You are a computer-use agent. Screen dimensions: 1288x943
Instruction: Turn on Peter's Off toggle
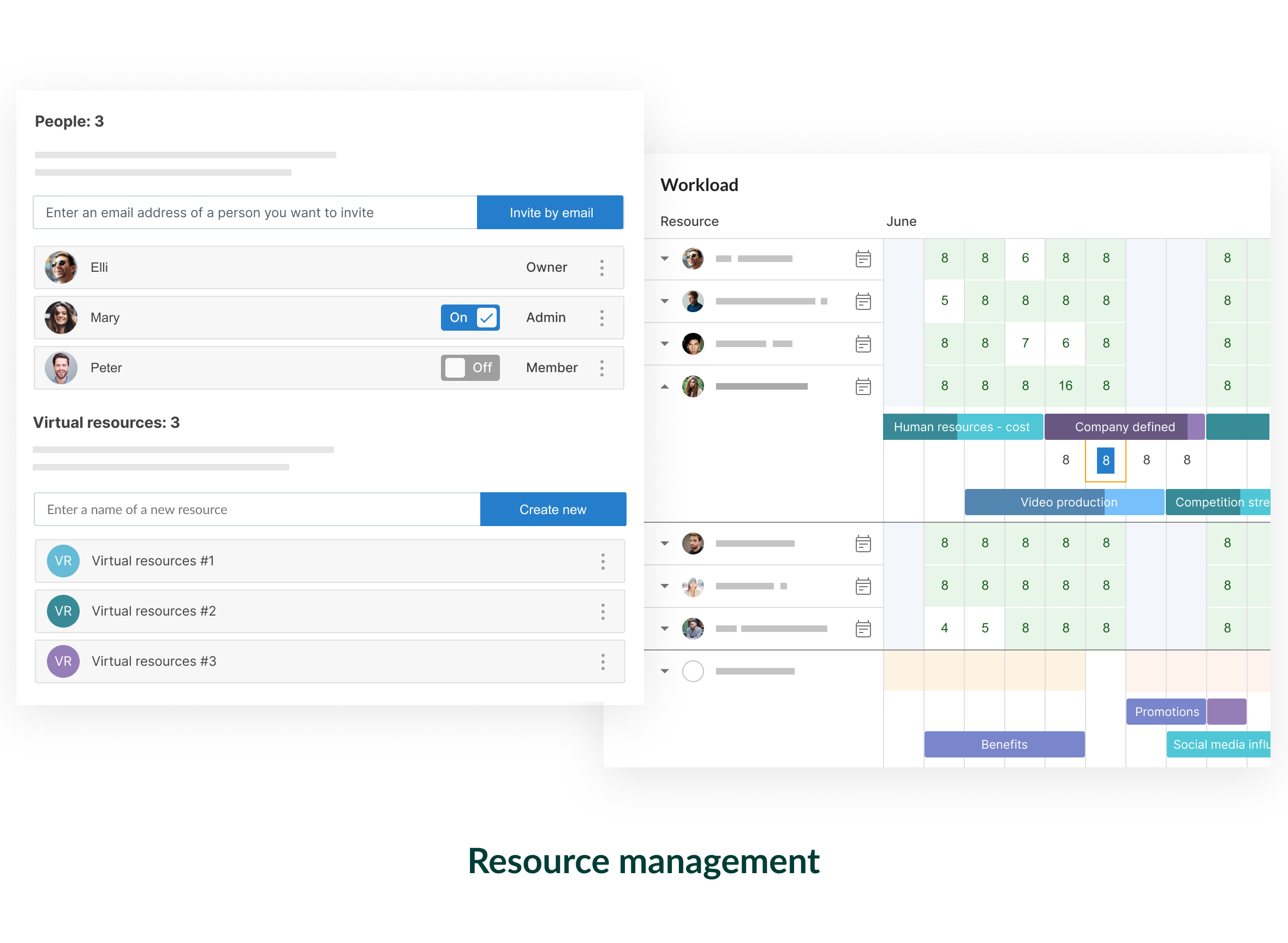[x=470, y=368]
